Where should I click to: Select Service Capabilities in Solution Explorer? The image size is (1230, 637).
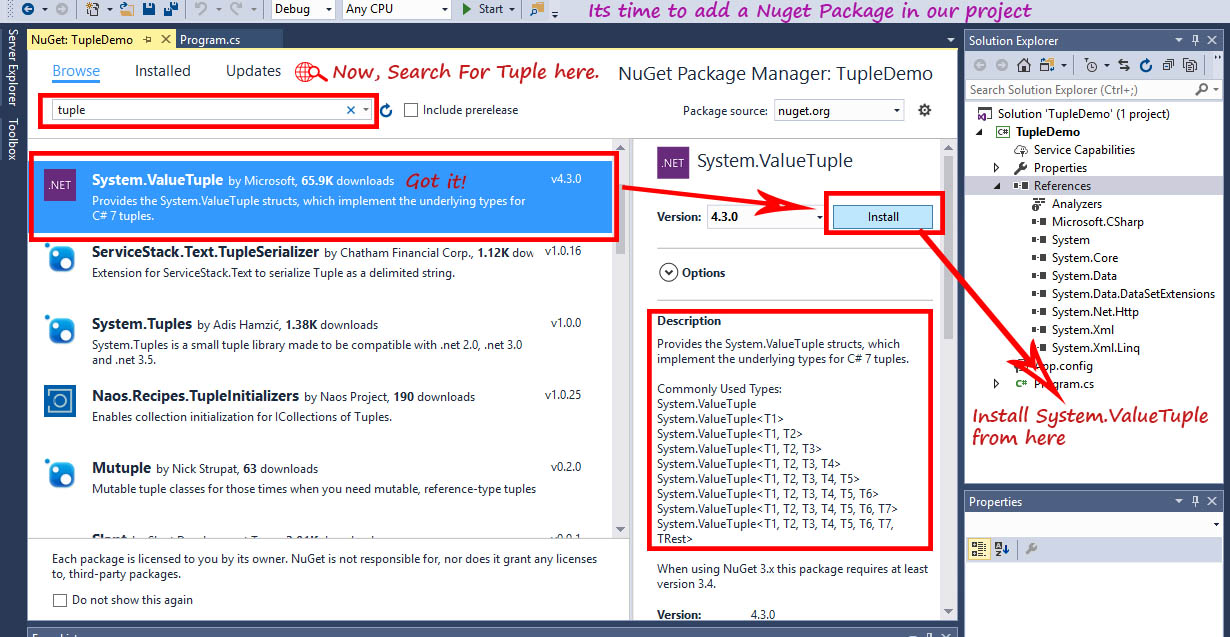point(1084,150)
